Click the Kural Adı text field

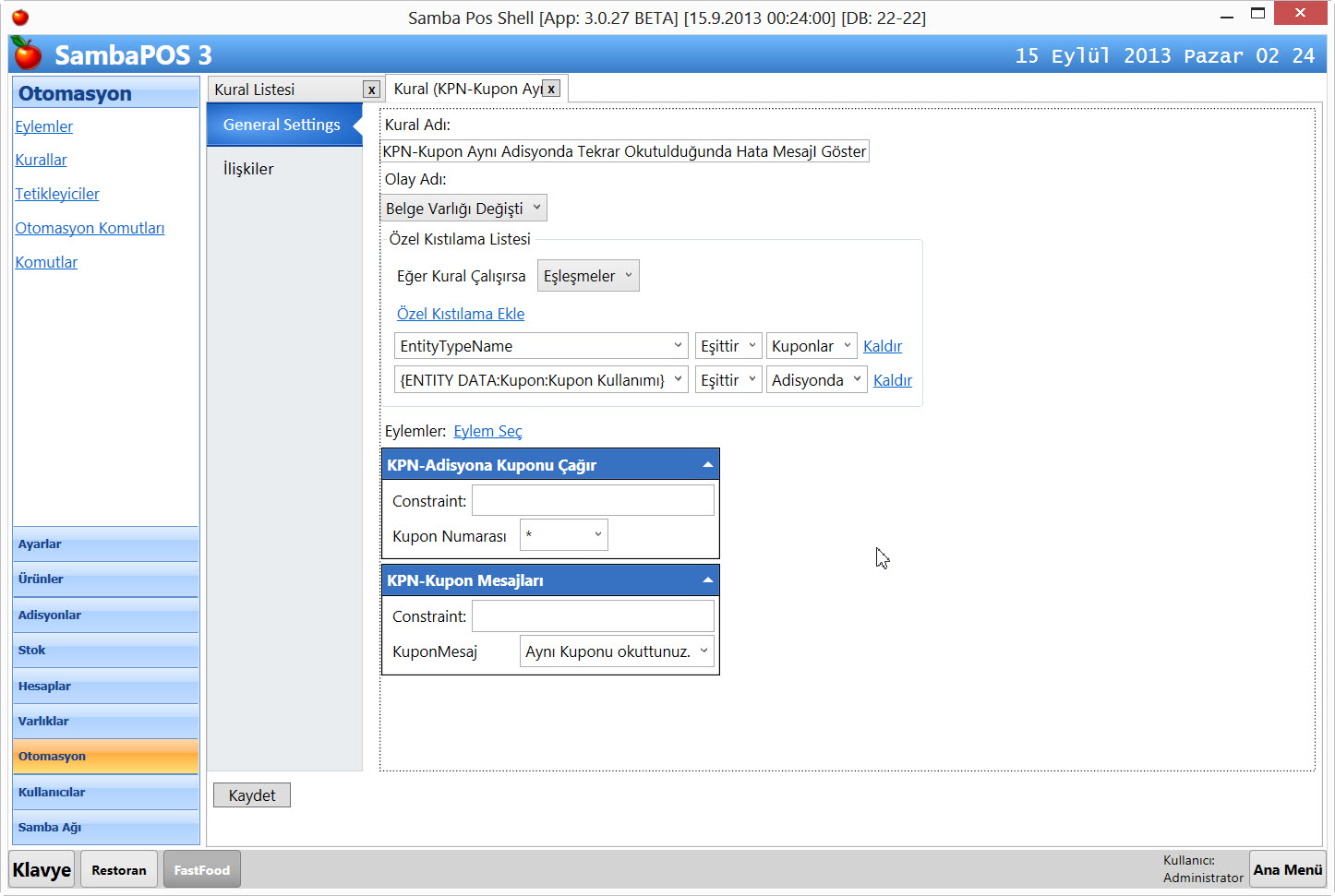[x=624, y=151]
